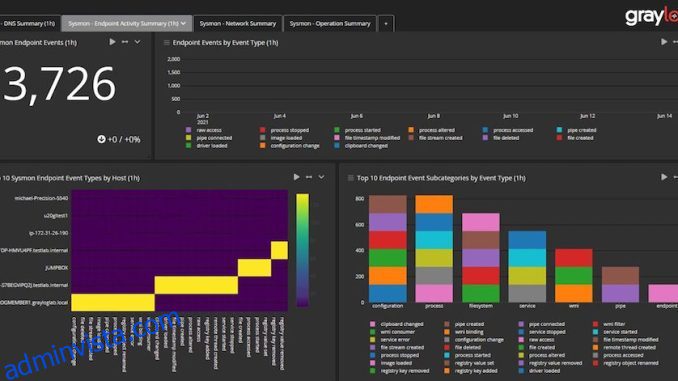Open the Sysmon - Operation Summary tab

[x=330, y=24]
